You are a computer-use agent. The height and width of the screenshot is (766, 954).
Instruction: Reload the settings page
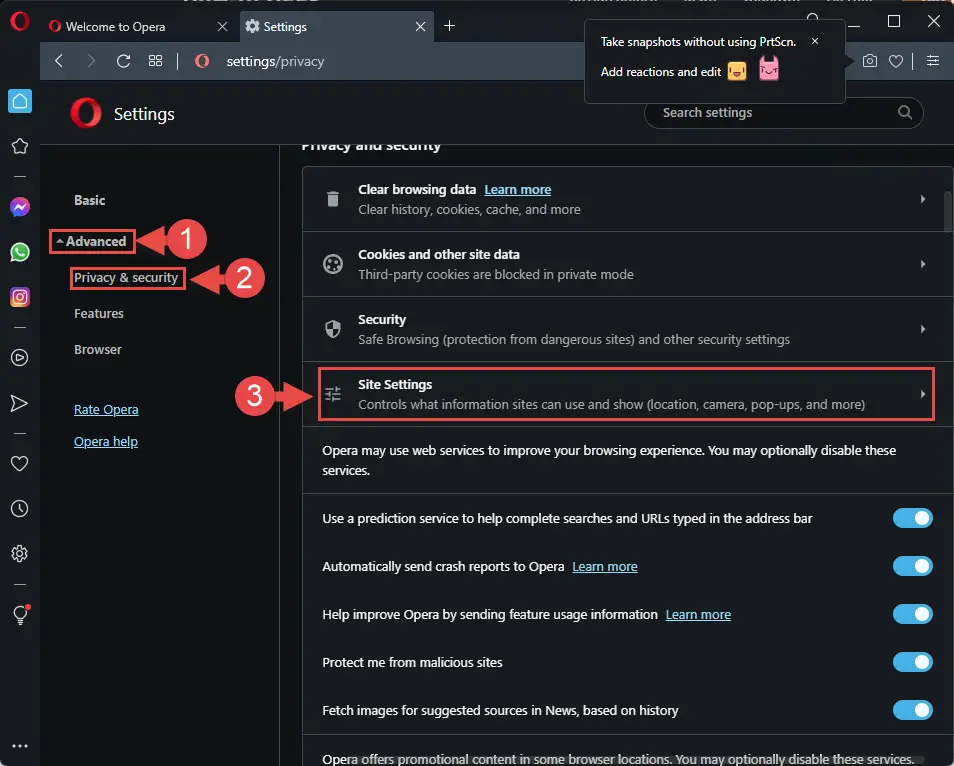(124, 61)
